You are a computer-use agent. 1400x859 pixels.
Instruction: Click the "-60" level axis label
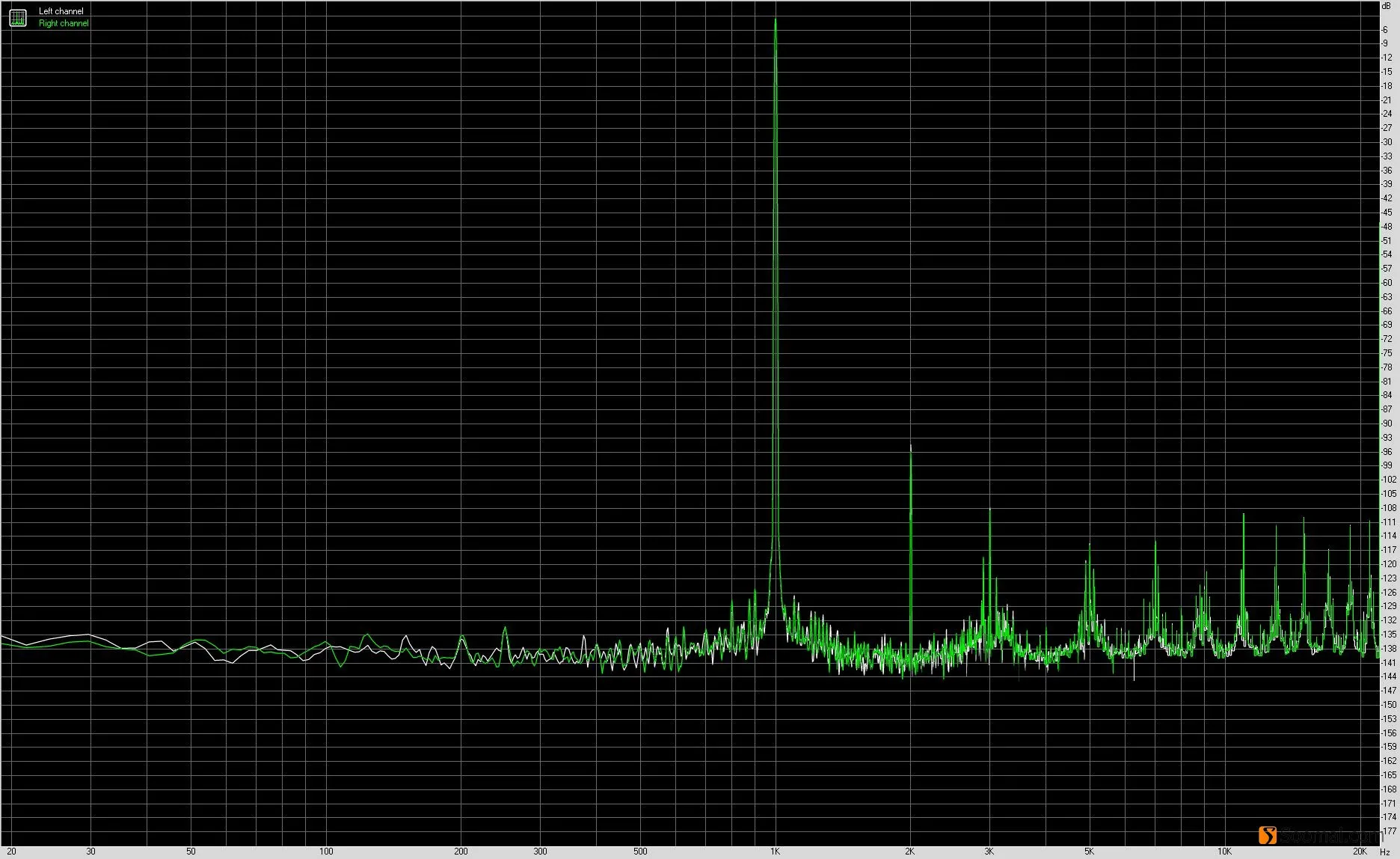[x=1387, y=283]
